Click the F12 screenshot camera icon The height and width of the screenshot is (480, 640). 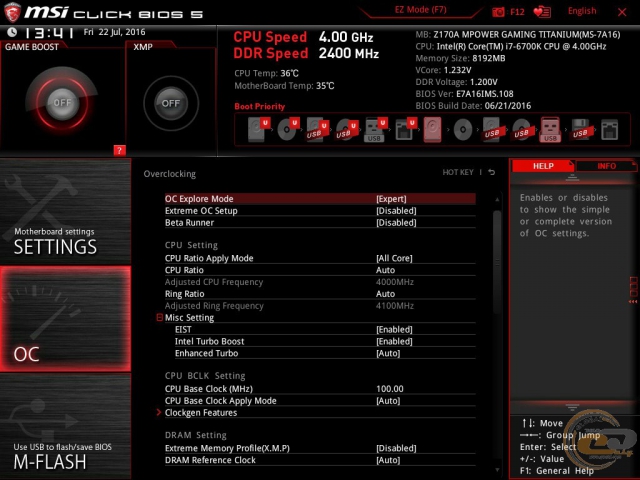(x=498, y=12)
